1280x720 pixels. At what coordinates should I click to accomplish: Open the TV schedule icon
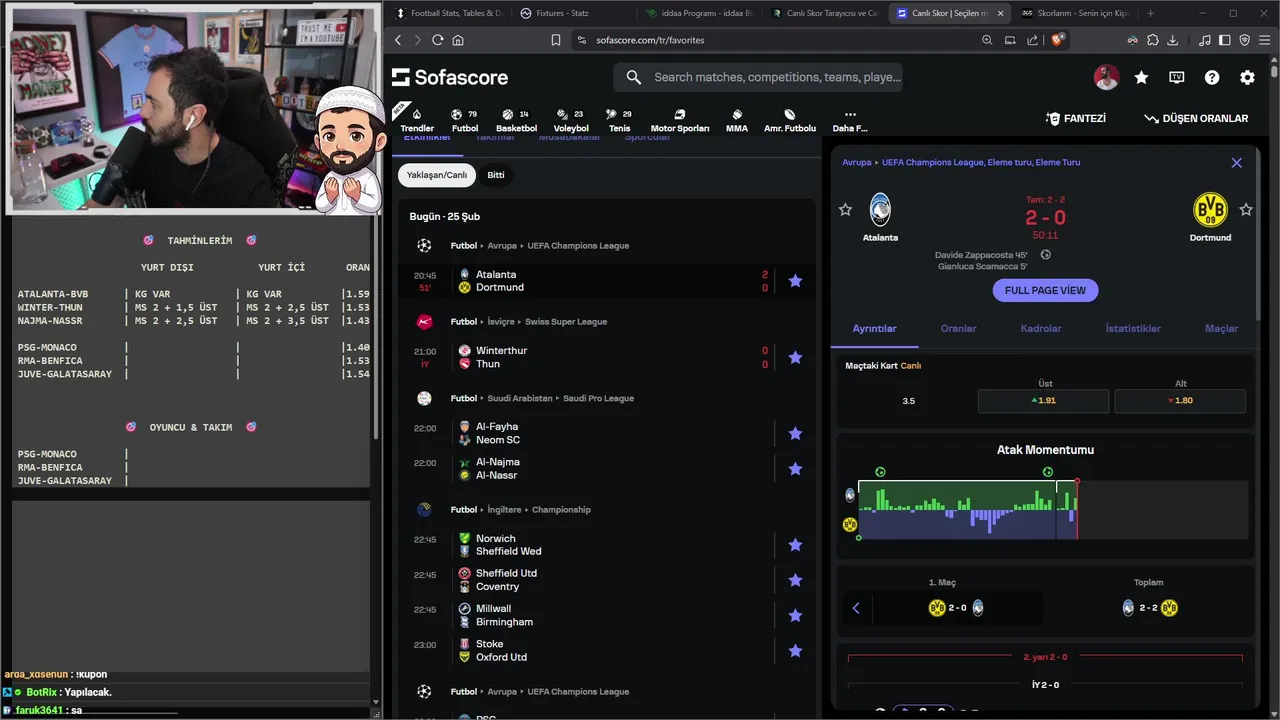[x=1177, y=77]
